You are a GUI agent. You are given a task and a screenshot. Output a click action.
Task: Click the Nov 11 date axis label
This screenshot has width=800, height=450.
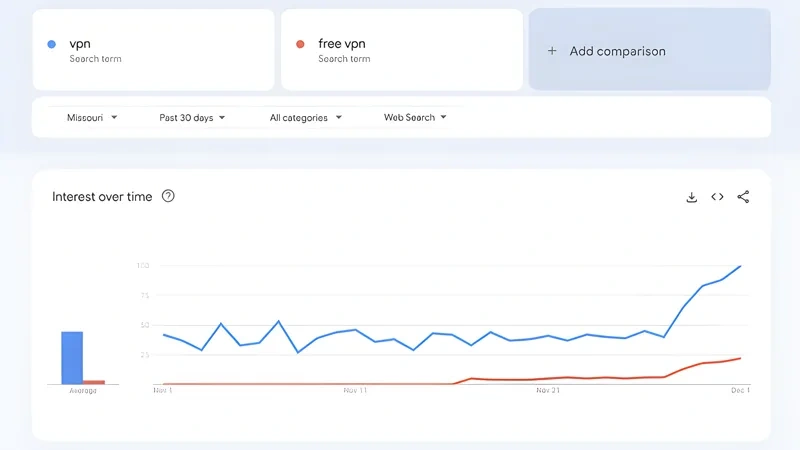[355, 391]
